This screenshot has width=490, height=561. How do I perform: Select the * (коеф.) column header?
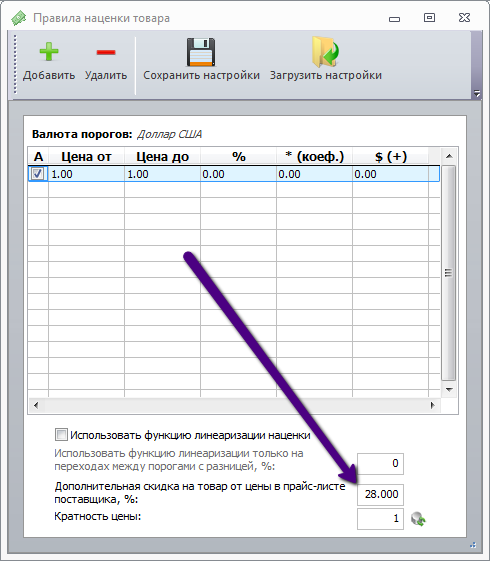click(314, 156)
